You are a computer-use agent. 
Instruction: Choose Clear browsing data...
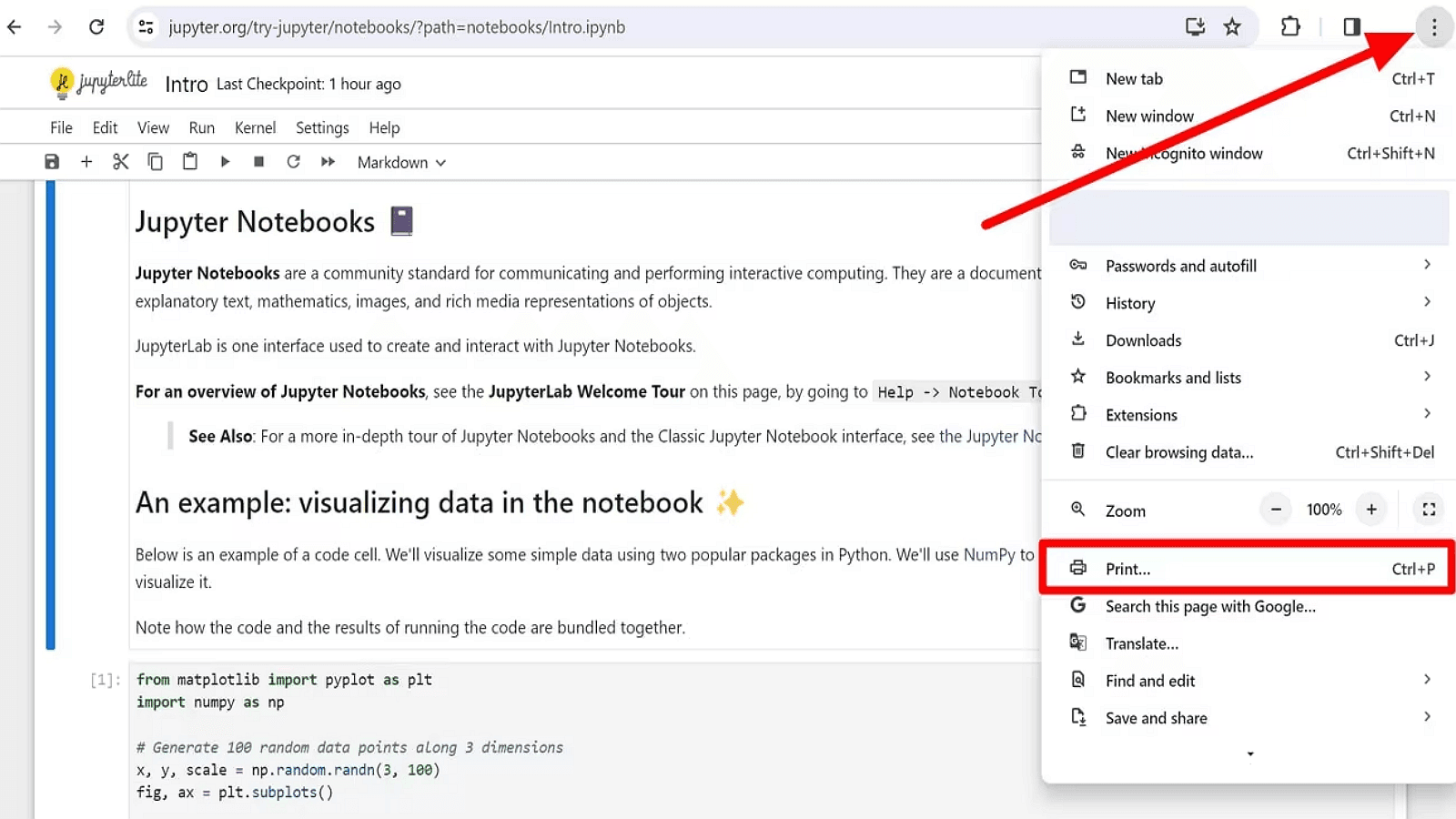point(1249,452)
